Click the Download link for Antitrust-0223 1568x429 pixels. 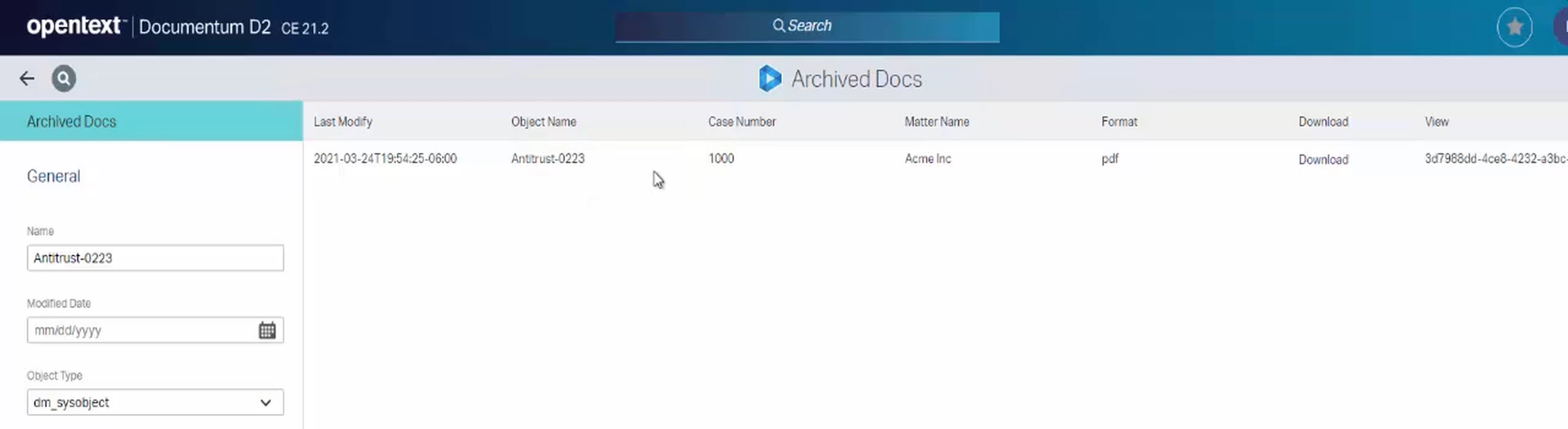(1323, 159)
